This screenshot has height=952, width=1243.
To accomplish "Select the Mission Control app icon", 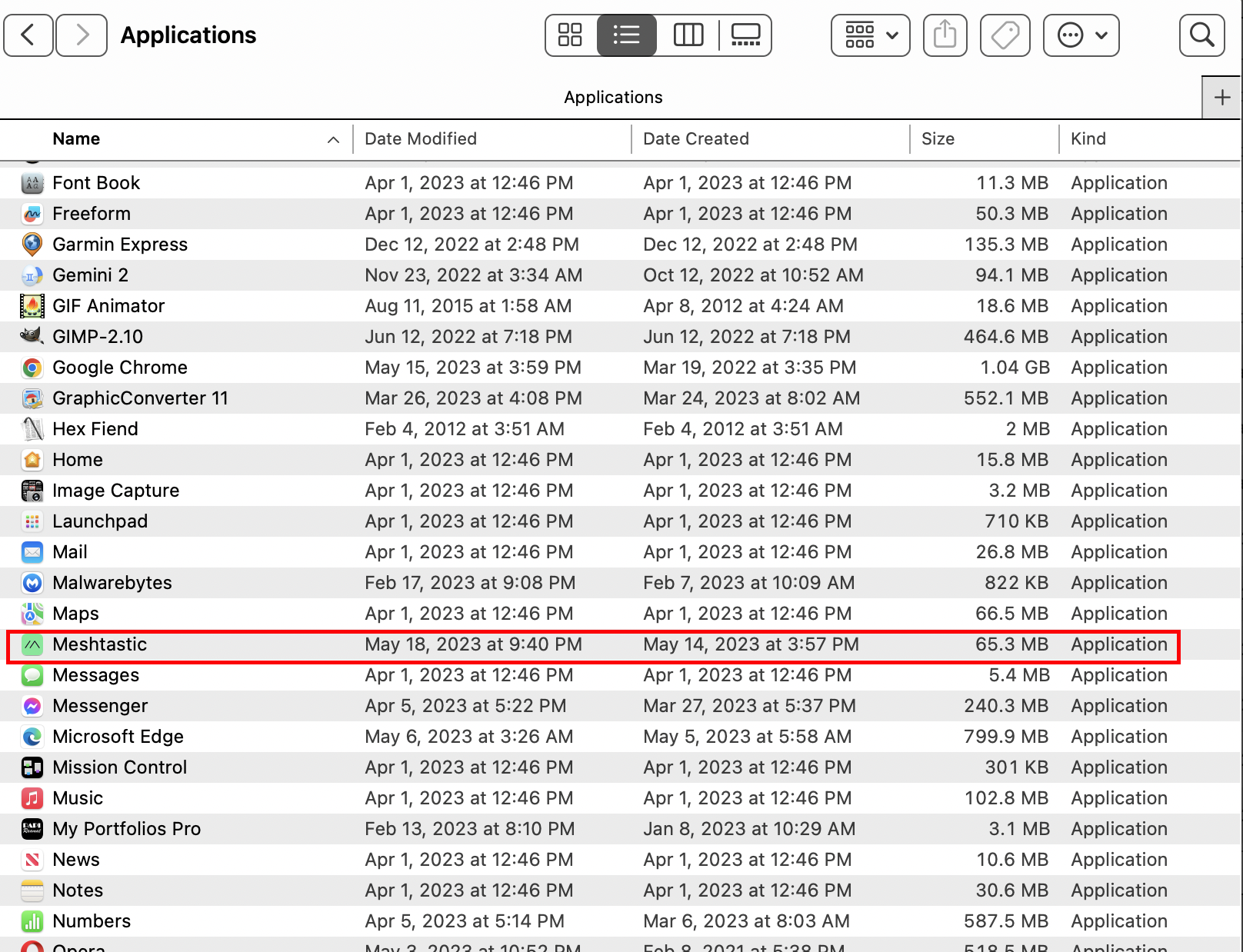I will [32, 767].
